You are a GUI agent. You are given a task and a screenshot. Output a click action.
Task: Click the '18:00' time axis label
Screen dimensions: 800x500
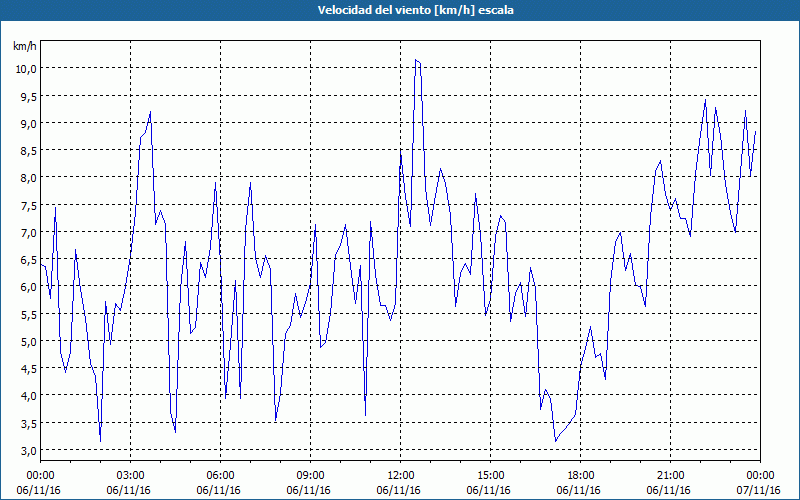[581, 476]
